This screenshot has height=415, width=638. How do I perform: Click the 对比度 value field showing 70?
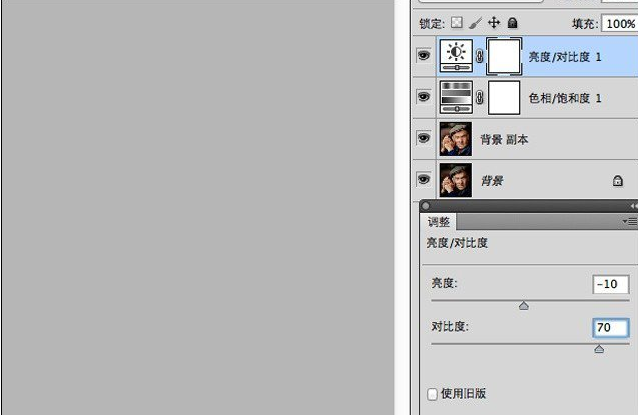click(x=611, y=328)
